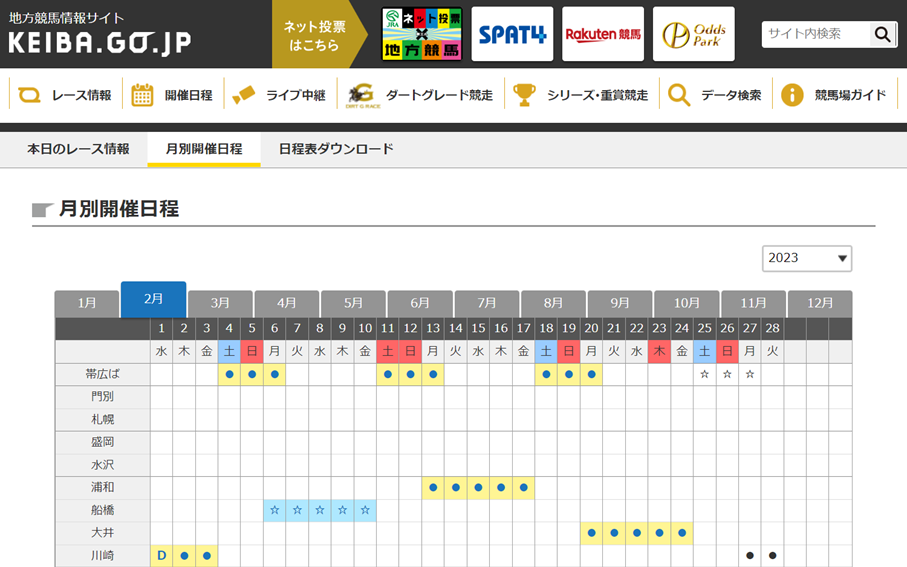Select the 12月 month tab
The image size is (907, 567).
pos(819,304)
